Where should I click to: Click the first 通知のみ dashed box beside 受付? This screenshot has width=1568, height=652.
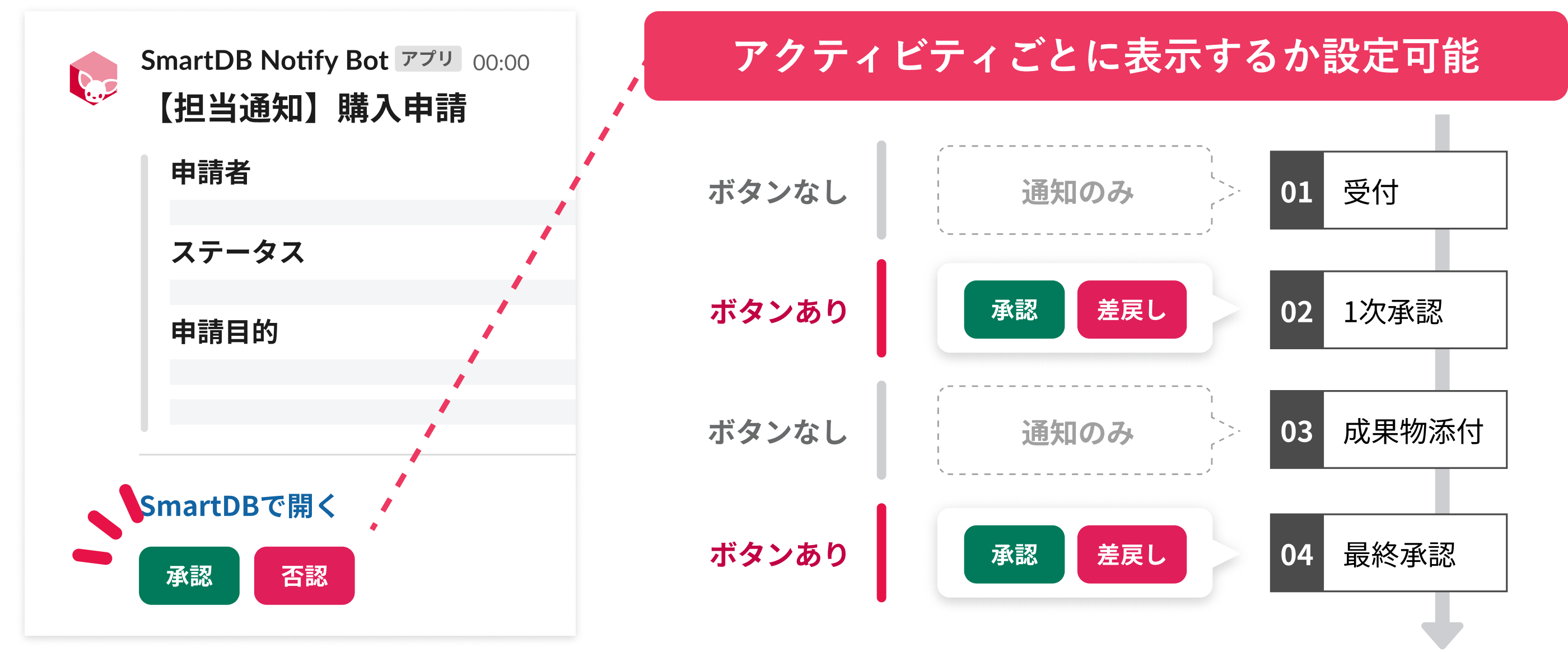(1075, 190)
